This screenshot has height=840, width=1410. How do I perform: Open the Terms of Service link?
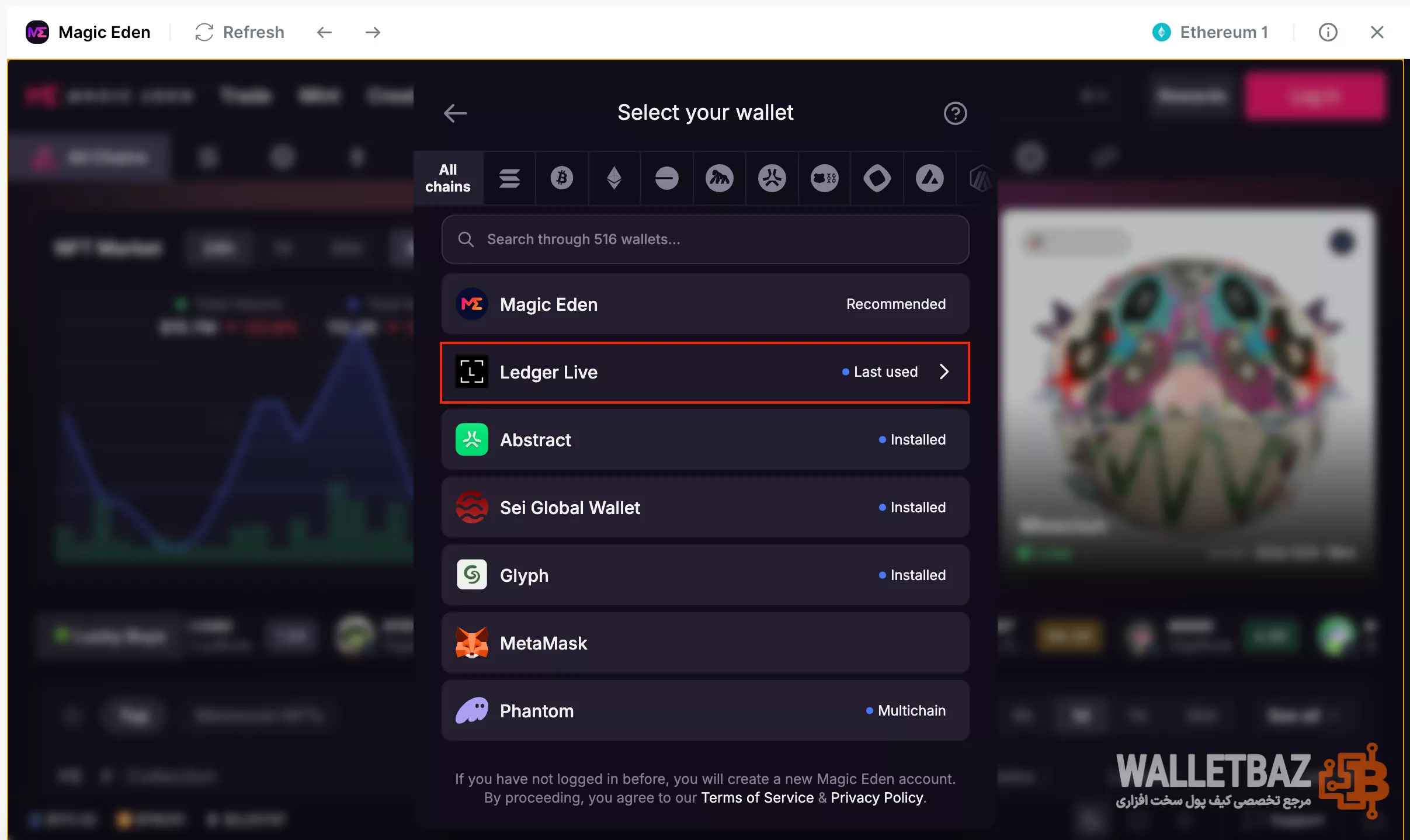757,798
